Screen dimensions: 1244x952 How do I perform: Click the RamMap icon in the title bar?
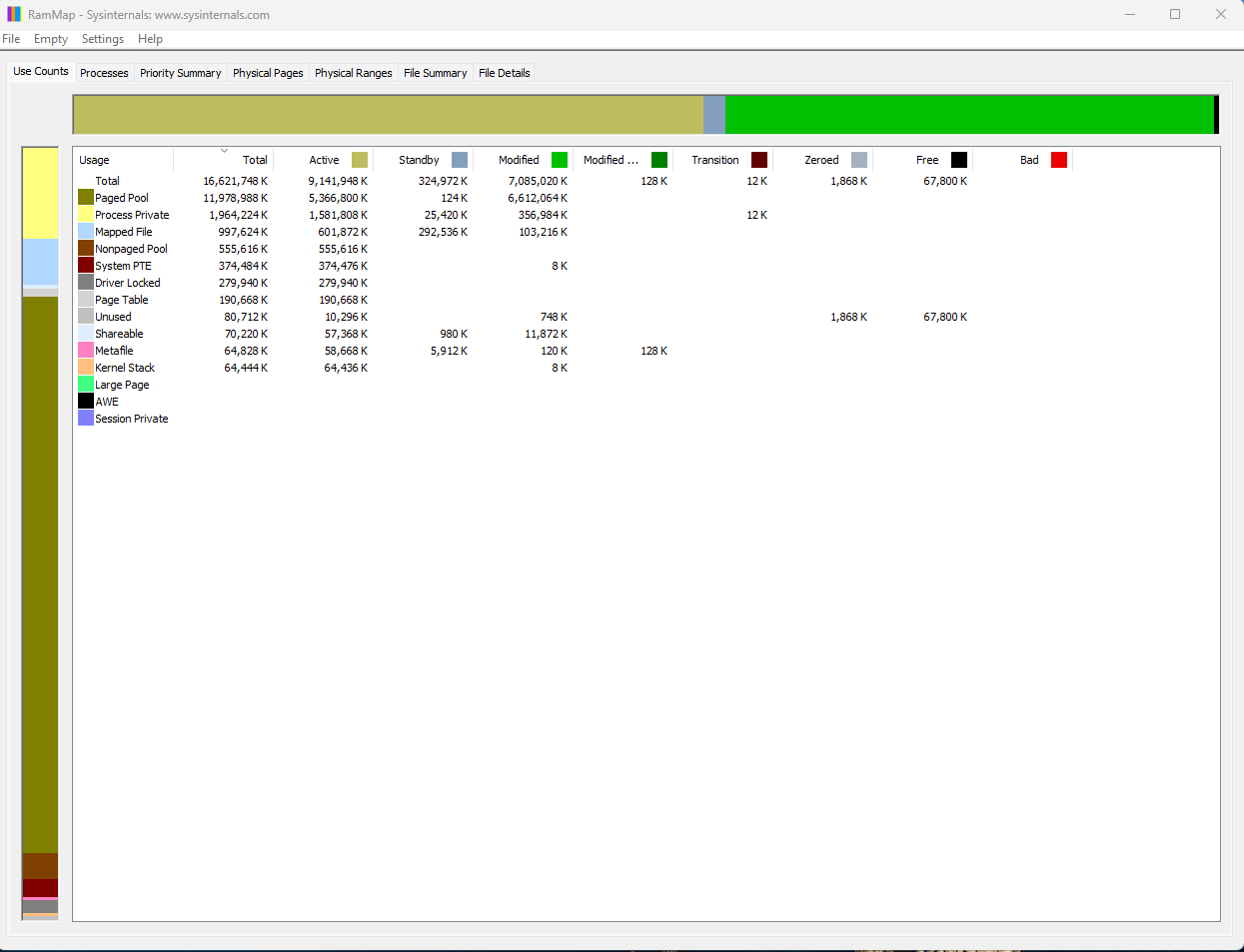click(12, 15)
